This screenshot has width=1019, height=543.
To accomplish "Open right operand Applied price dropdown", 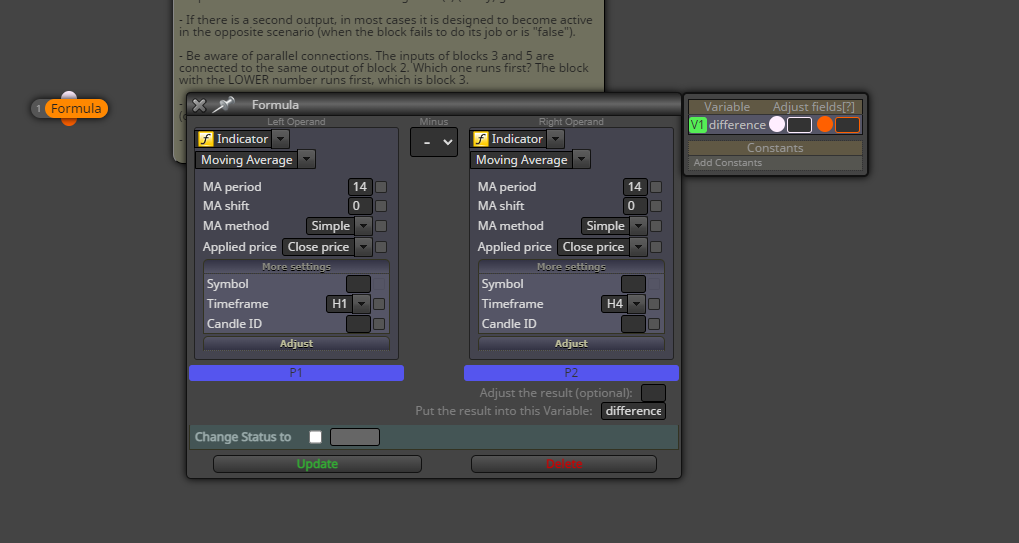I will (x=639, y=247).
